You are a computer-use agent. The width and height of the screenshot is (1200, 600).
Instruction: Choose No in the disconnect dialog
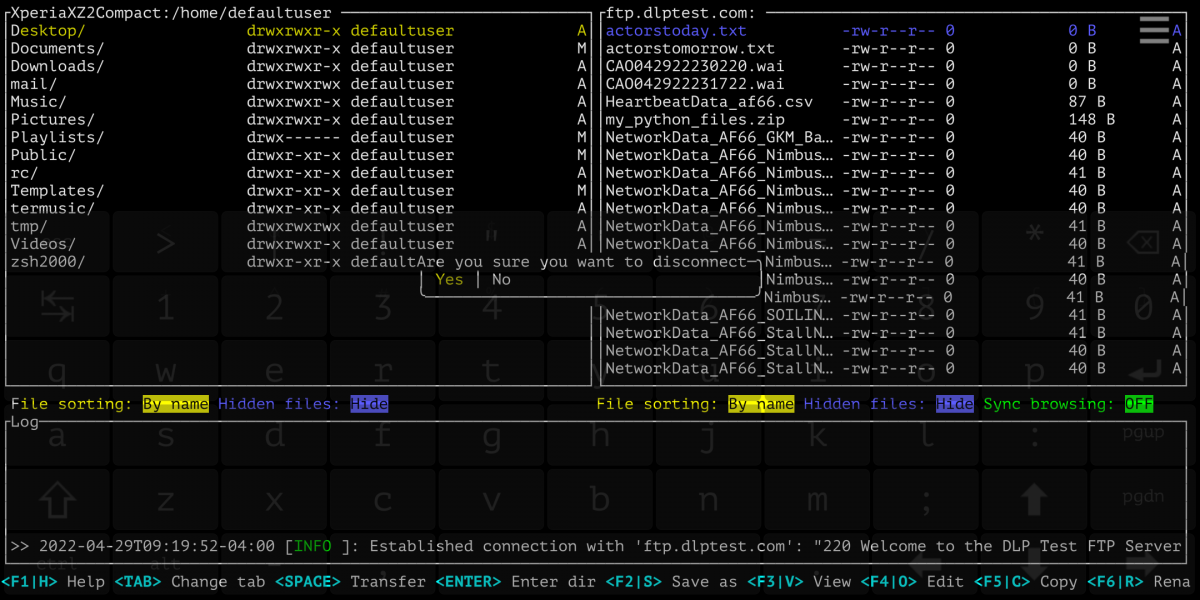[501, 280]
